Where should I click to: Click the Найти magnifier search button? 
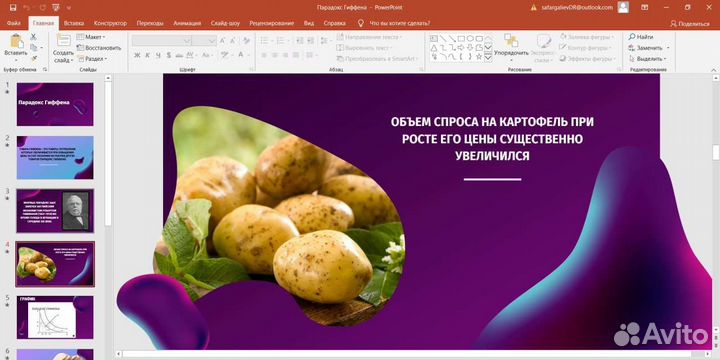pos(641,37)
